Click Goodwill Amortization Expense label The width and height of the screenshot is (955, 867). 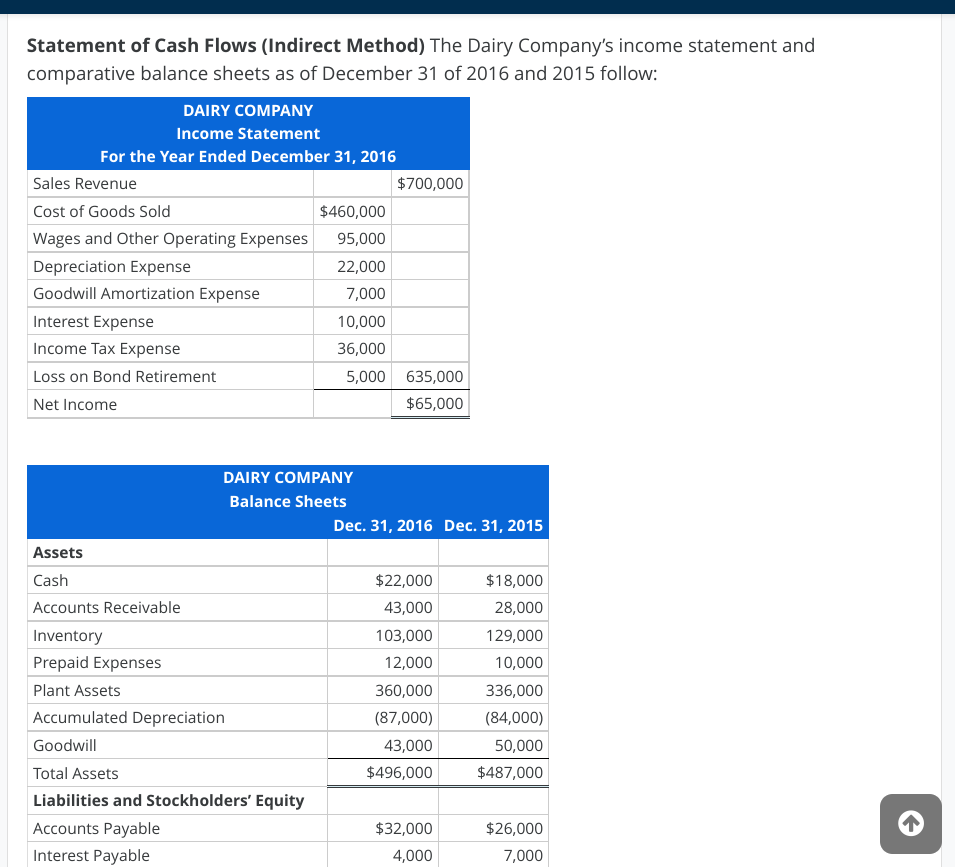(x=146, y=293)
